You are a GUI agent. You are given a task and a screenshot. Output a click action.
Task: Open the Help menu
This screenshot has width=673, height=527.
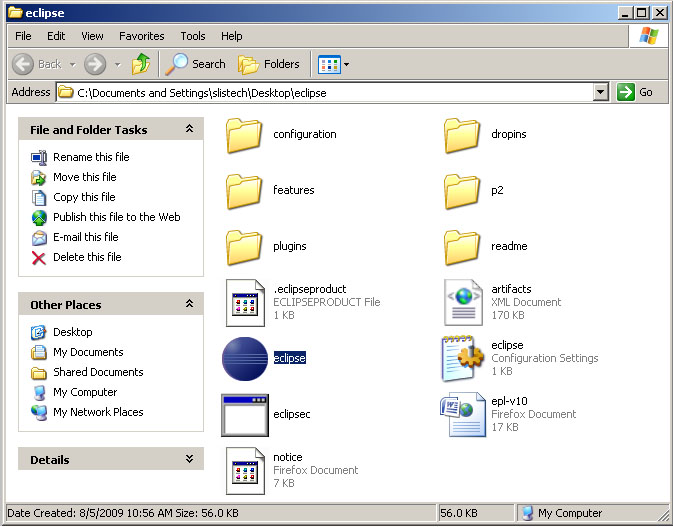pos(232,36)
